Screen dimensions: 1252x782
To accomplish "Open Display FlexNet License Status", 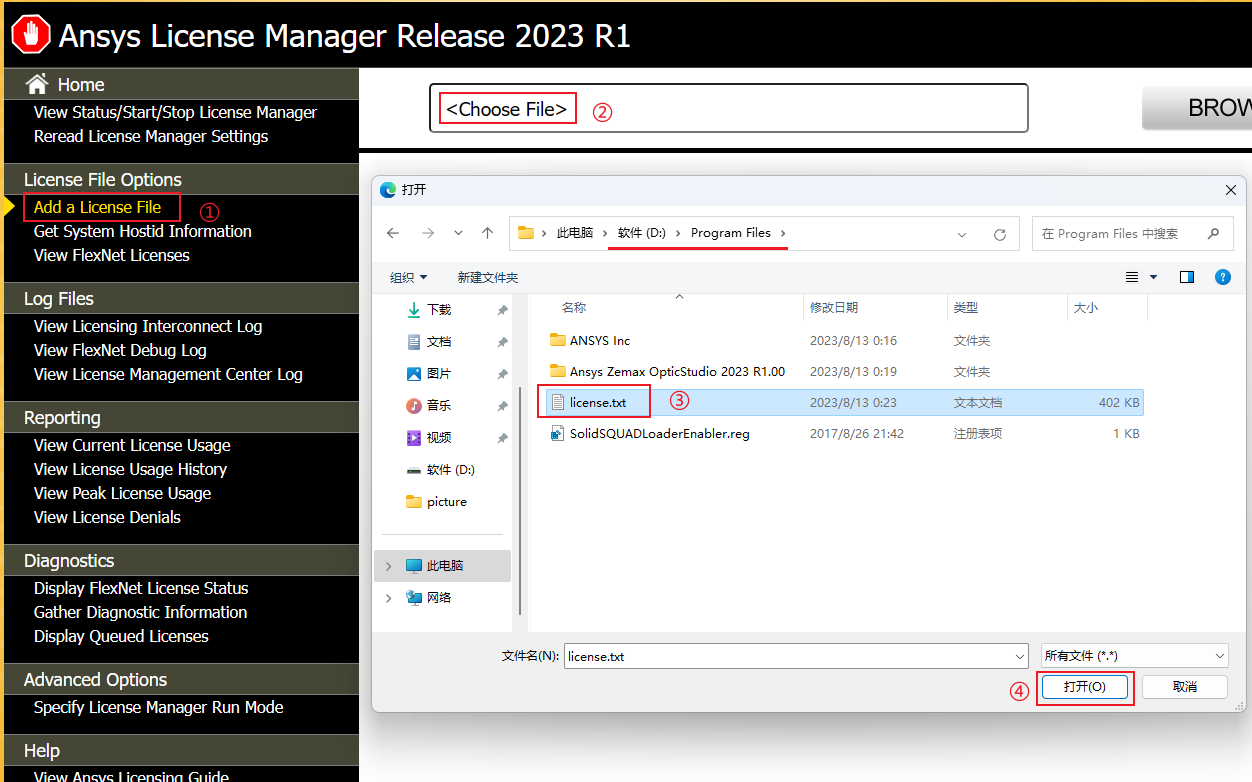I will pos(141,588).
